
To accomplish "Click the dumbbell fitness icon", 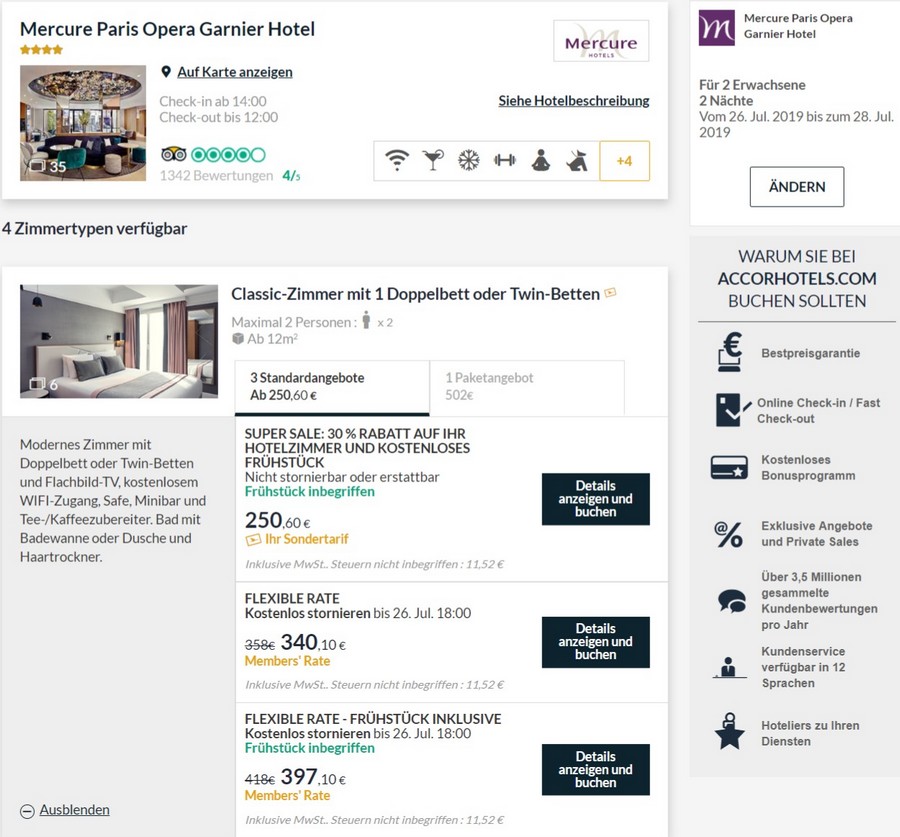I will tap(504, 160).
